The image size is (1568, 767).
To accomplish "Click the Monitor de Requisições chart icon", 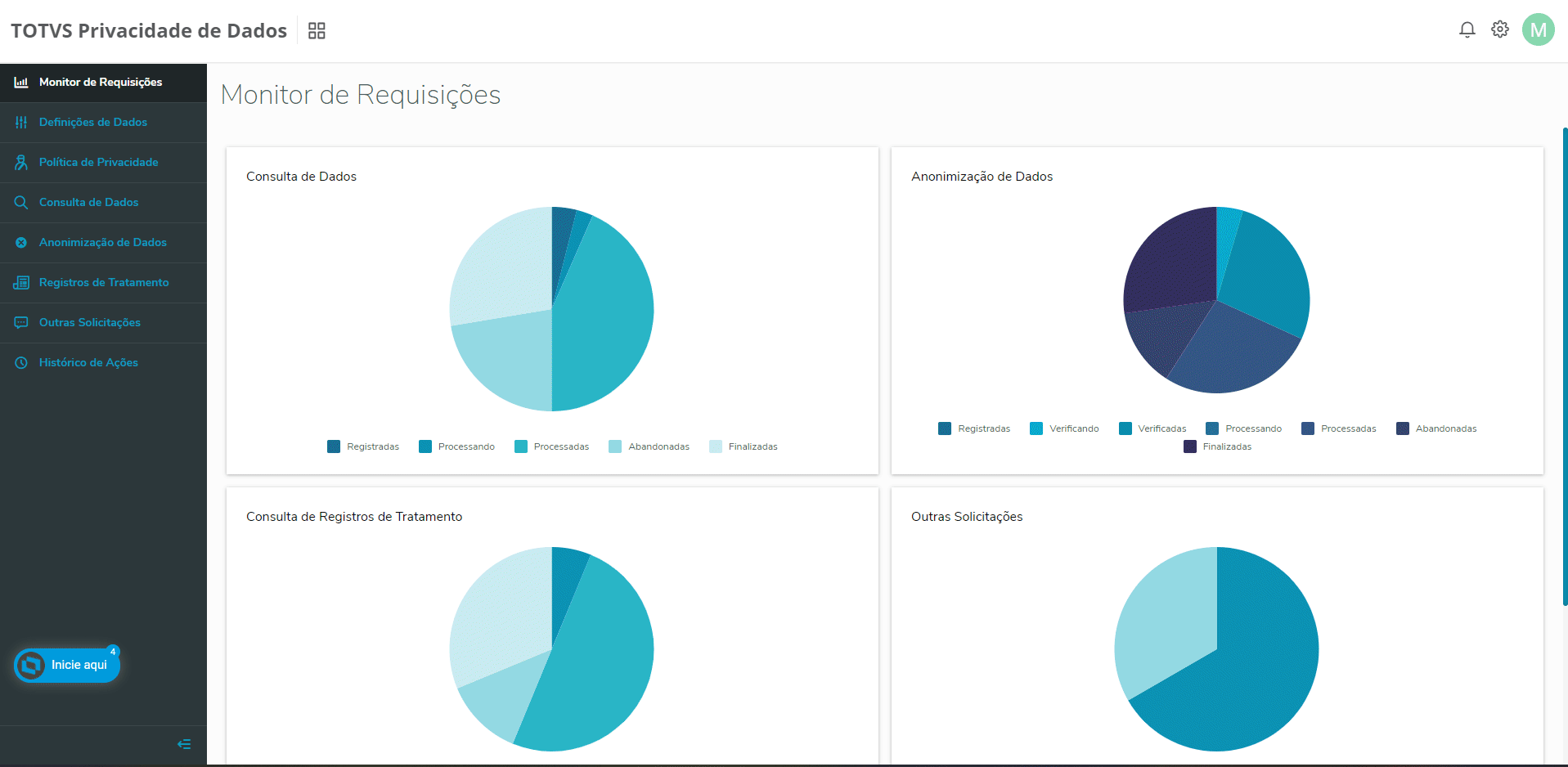I will pyautogui.click(x=21, y=83).
